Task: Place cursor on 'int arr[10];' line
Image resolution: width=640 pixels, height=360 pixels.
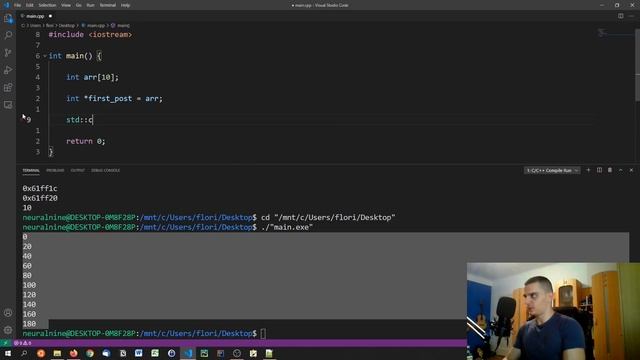Action: [92, 77]
